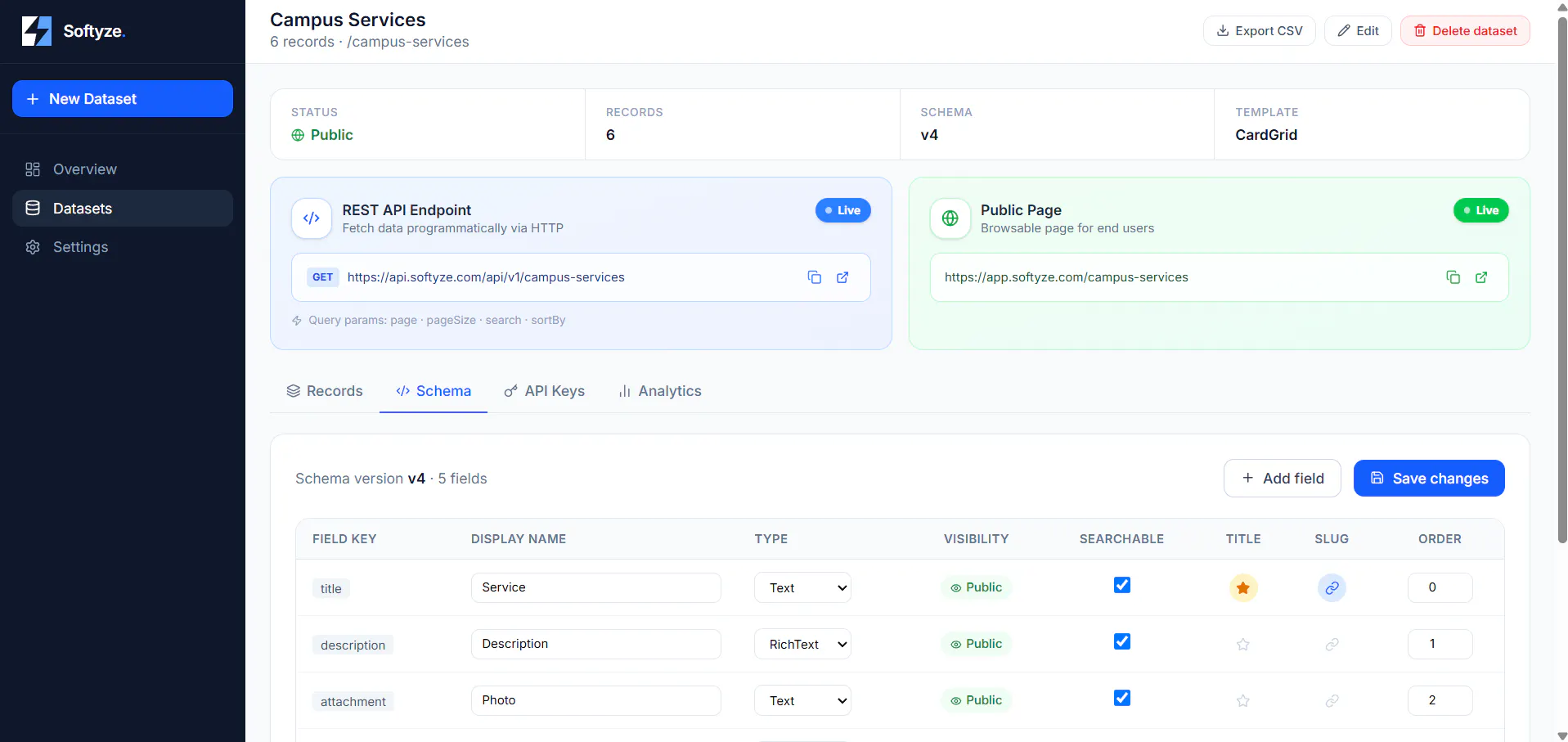Viewport: 1568px width, 742px height.
Task: Set description field as slug
Action: 1332,644
